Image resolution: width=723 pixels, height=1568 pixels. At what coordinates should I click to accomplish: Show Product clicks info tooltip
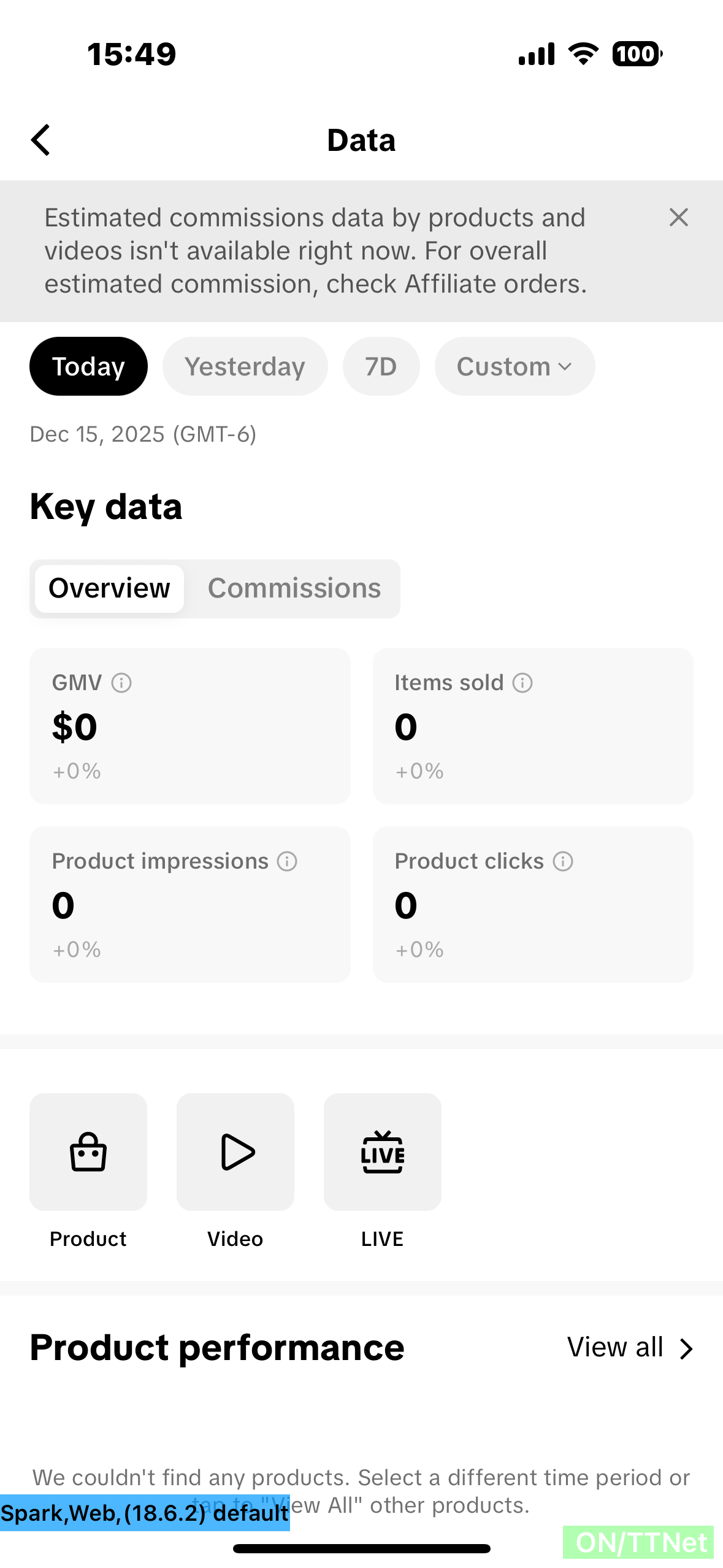(x=563, y=861)
